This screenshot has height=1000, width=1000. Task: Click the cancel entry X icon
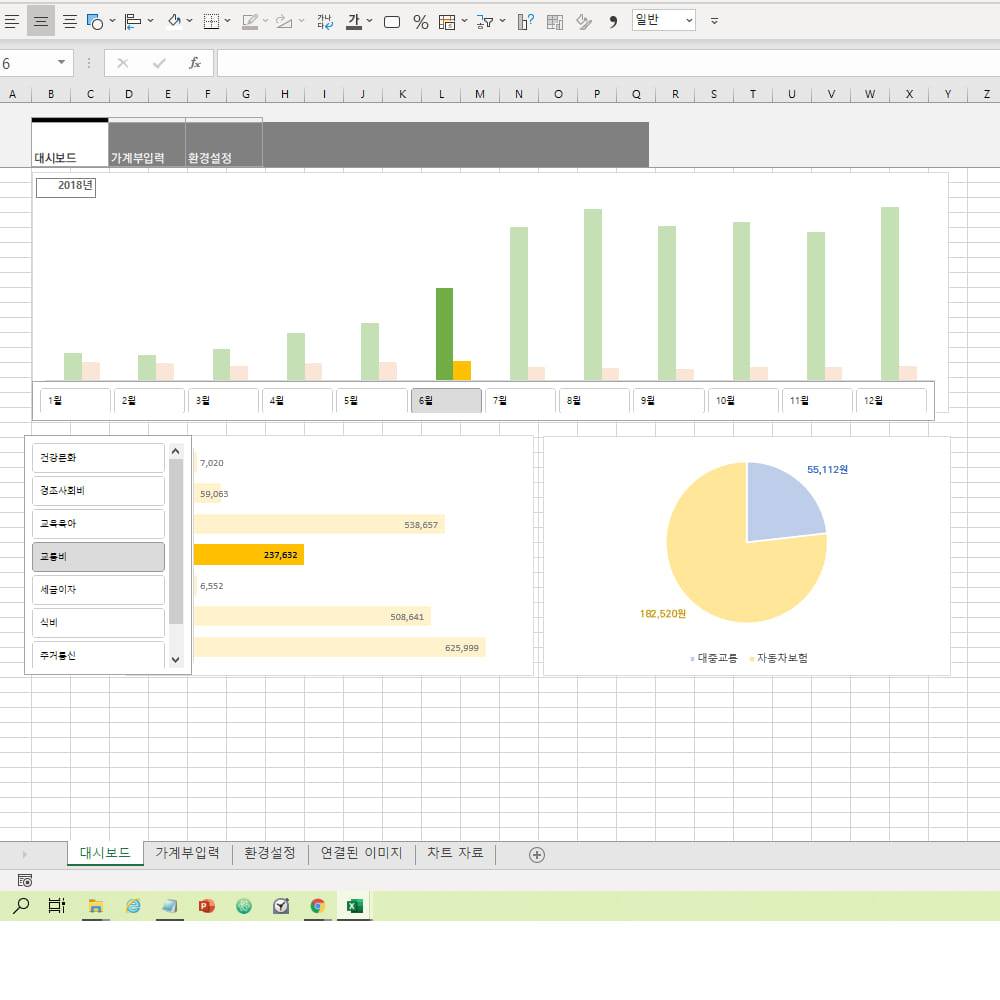(x=122, y=63)
